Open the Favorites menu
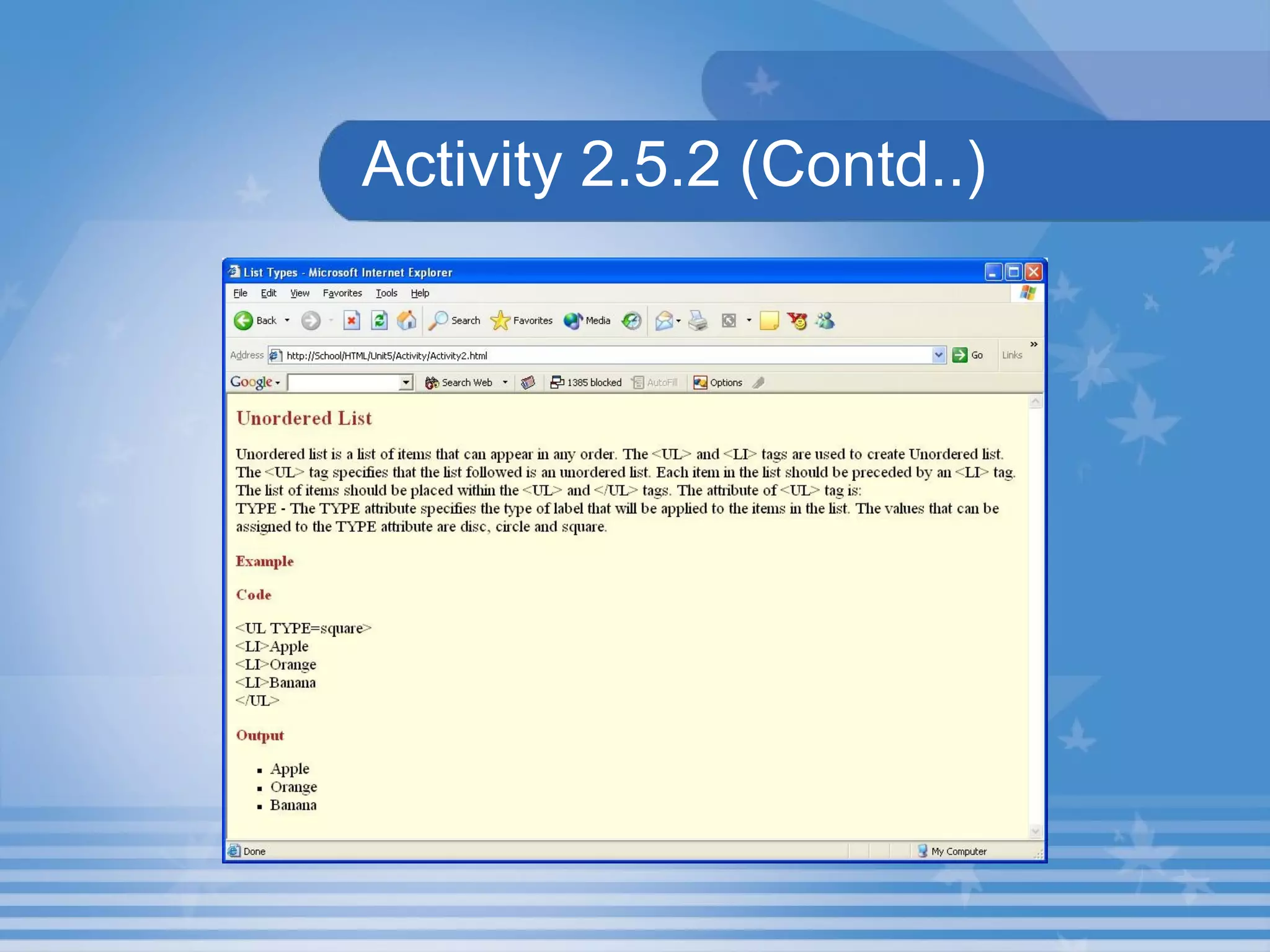Image resolution: width=1270 pixels, height=952 pixels. pyautogui.click(x=342, y=293)
